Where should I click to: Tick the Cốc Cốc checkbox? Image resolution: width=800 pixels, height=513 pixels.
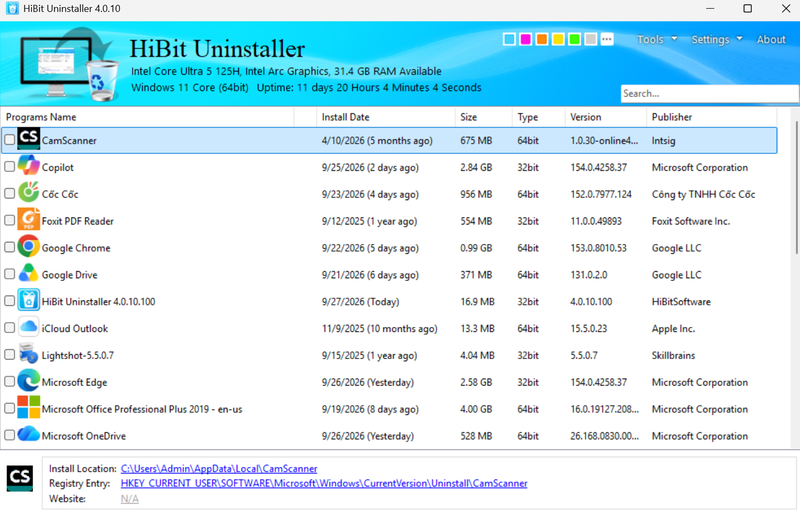9,193
